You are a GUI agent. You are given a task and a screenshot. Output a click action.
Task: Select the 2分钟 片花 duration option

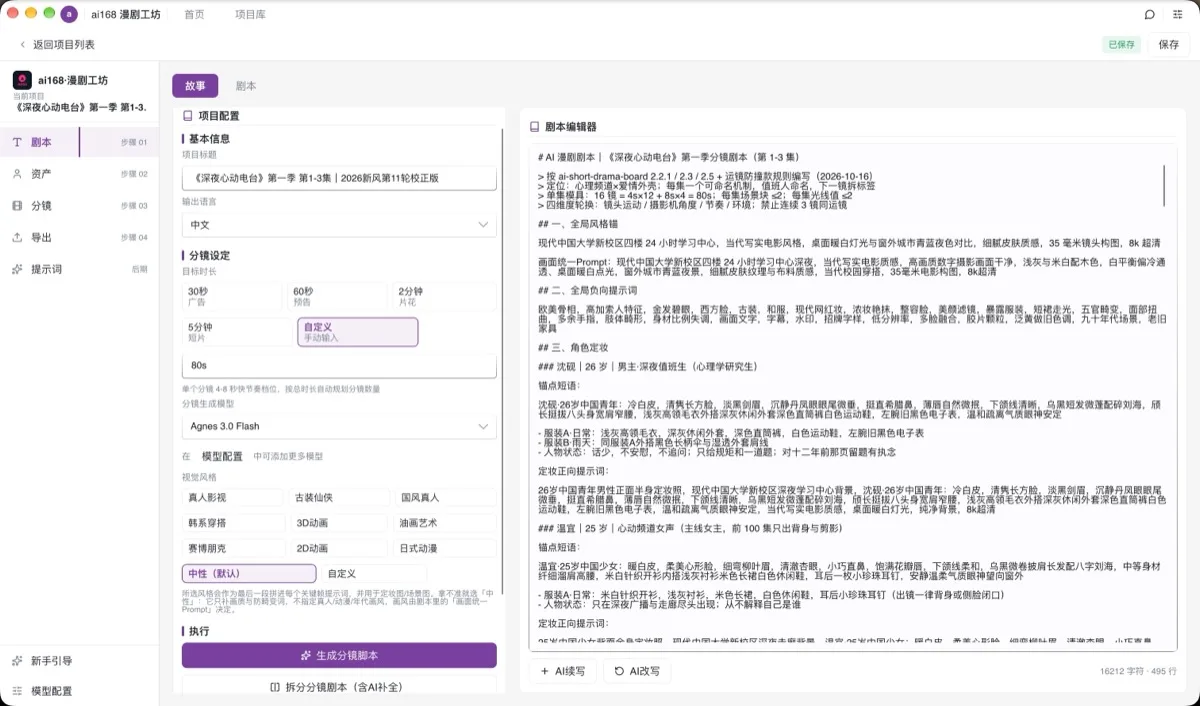[444, 297]
